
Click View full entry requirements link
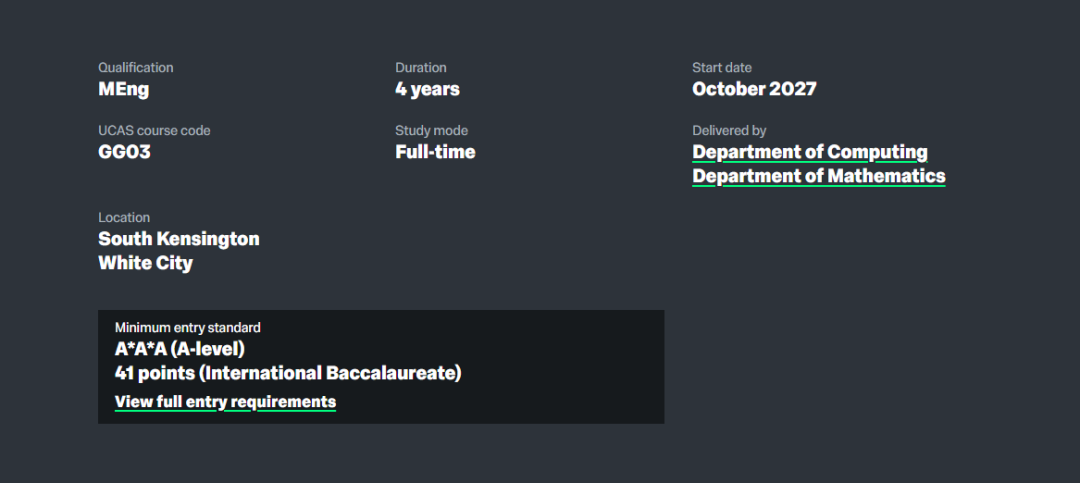coord(225,402)
